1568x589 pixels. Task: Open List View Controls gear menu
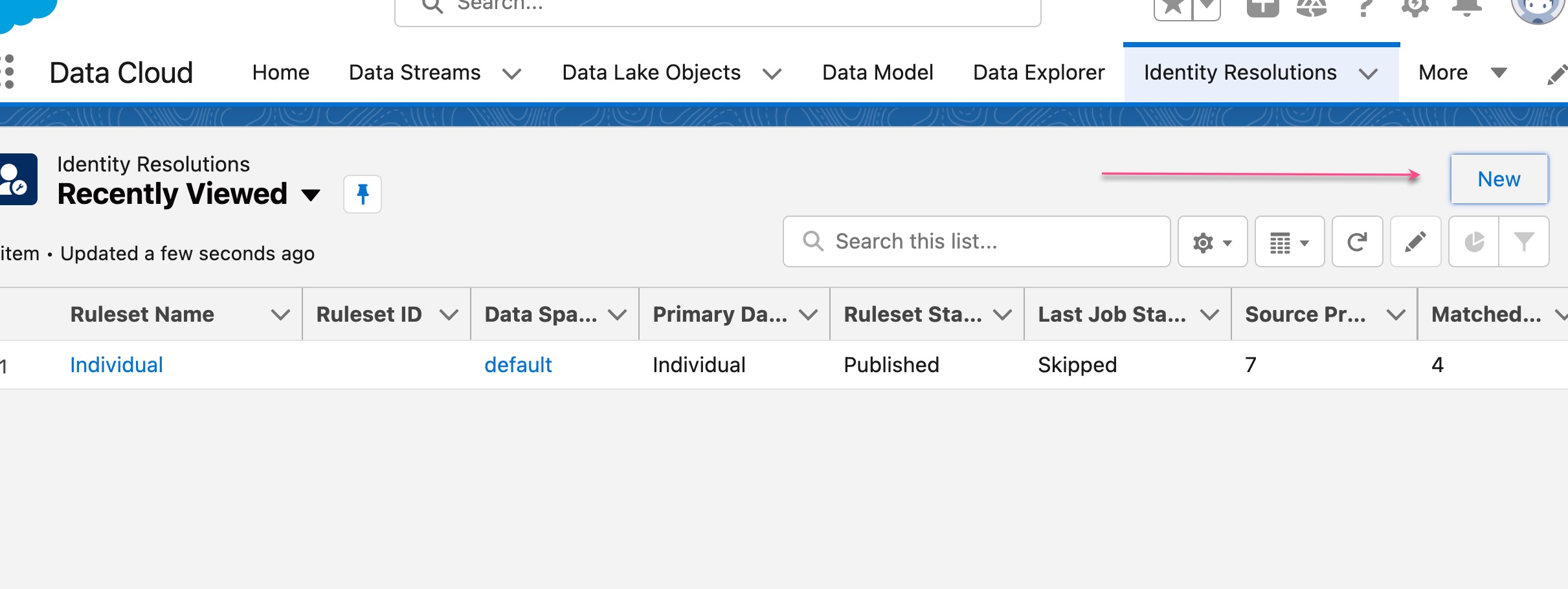1213,242
